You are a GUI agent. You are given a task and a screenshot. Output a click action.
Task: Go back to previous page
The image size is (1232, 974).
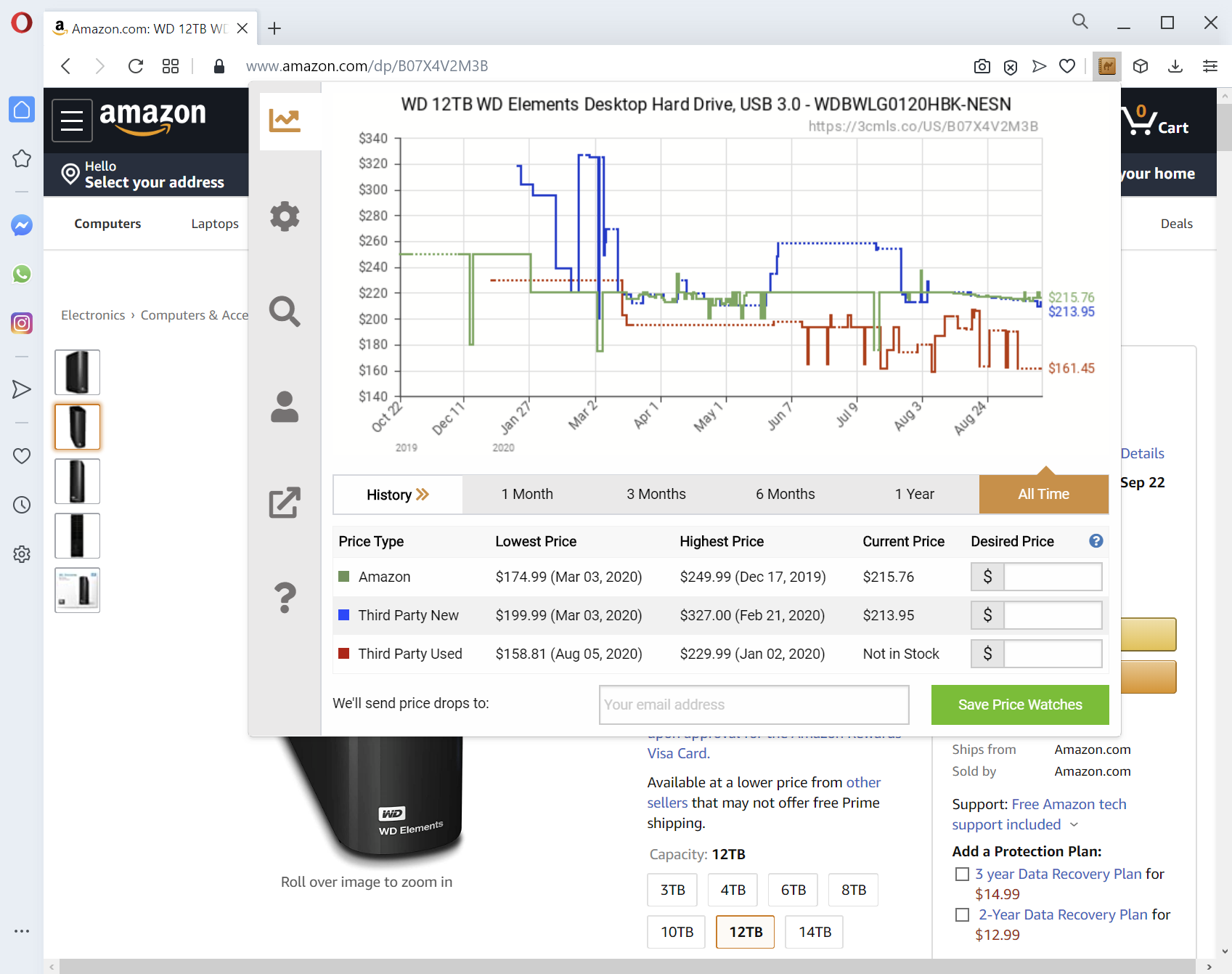(x=66, y=66)
